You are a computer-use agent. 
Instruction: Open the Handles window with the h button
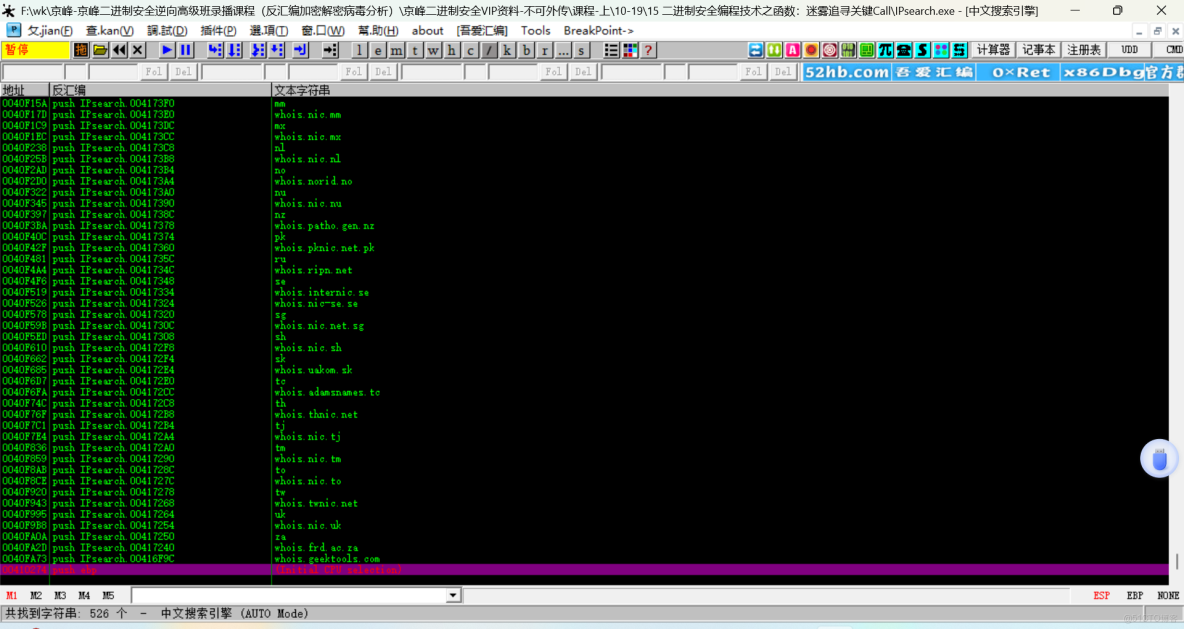[452, 51]
